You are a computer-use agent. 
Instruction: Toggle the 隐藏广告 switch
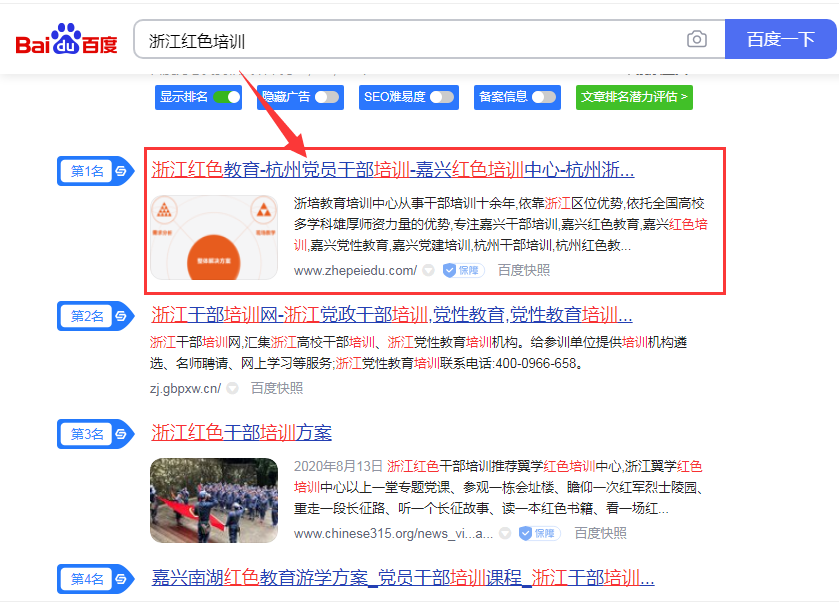tap(327, 97)
